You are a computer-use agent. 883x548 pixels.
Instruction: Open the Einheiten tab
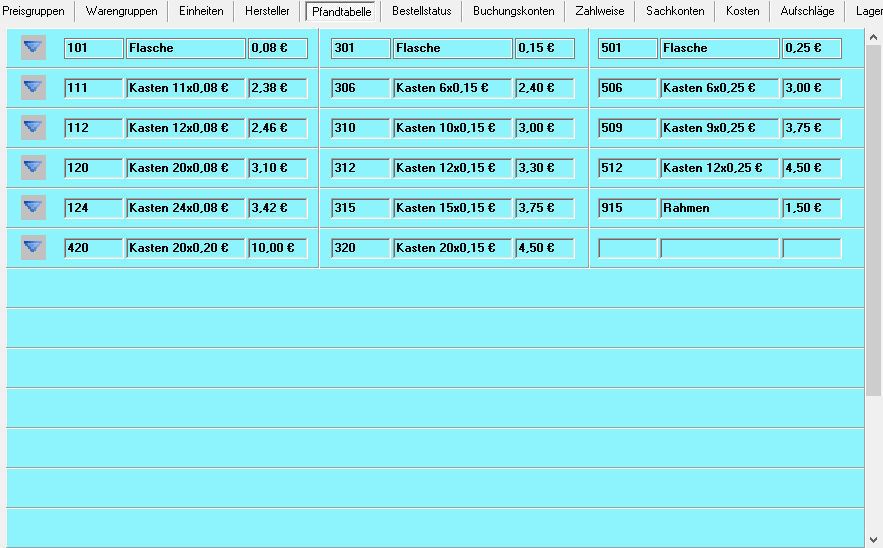(x=201, y=11)
